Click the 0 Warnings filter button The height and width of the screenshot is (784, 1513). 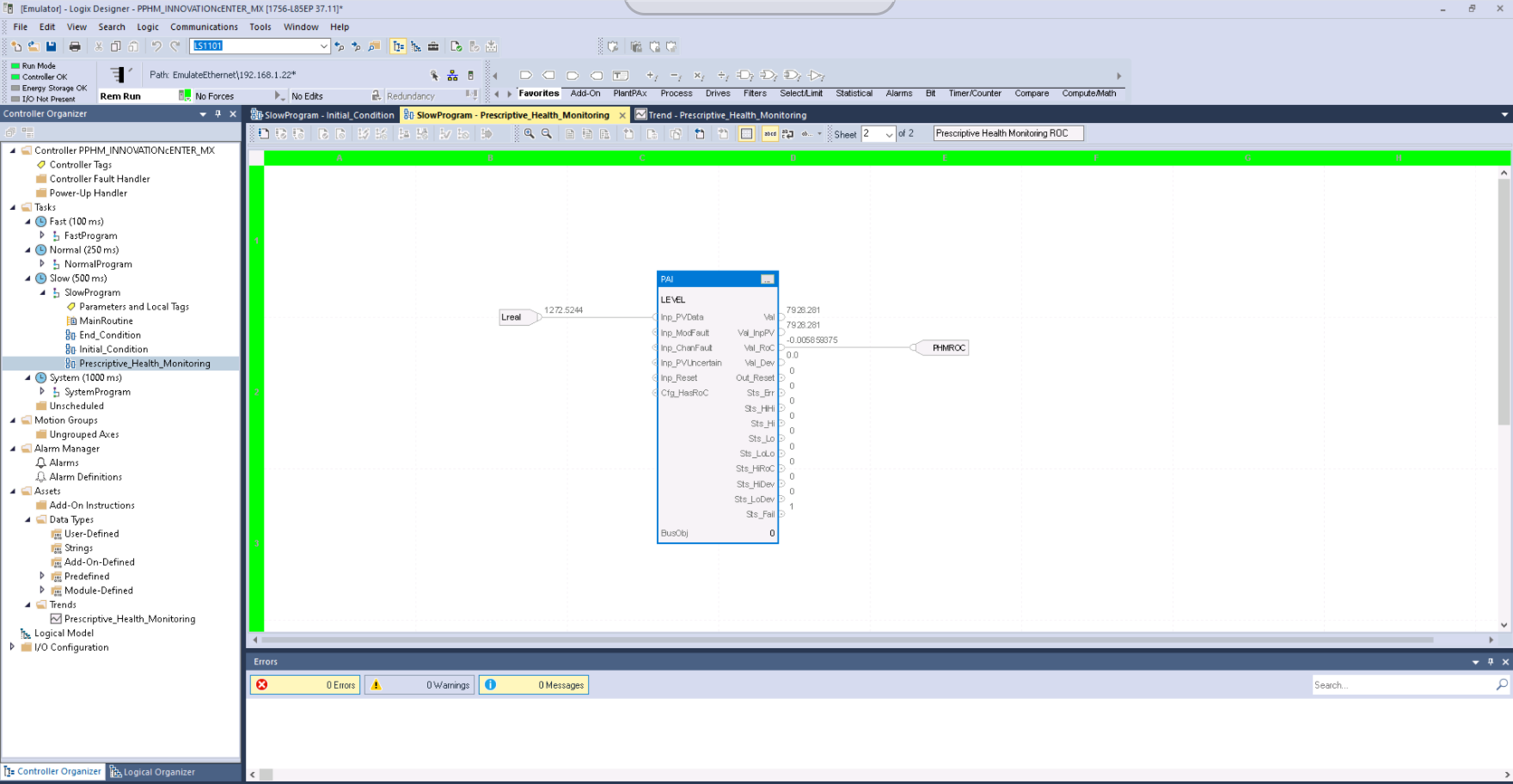(420, 685)
